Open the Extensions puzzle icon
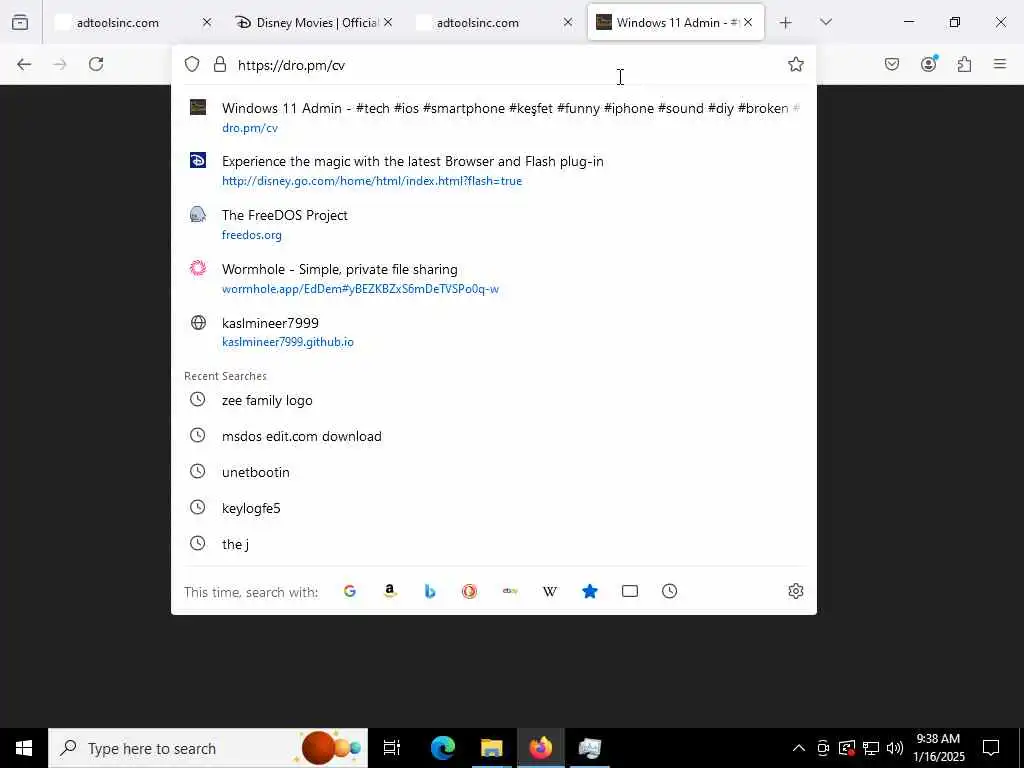1024x768 pixels. (964, 64)
